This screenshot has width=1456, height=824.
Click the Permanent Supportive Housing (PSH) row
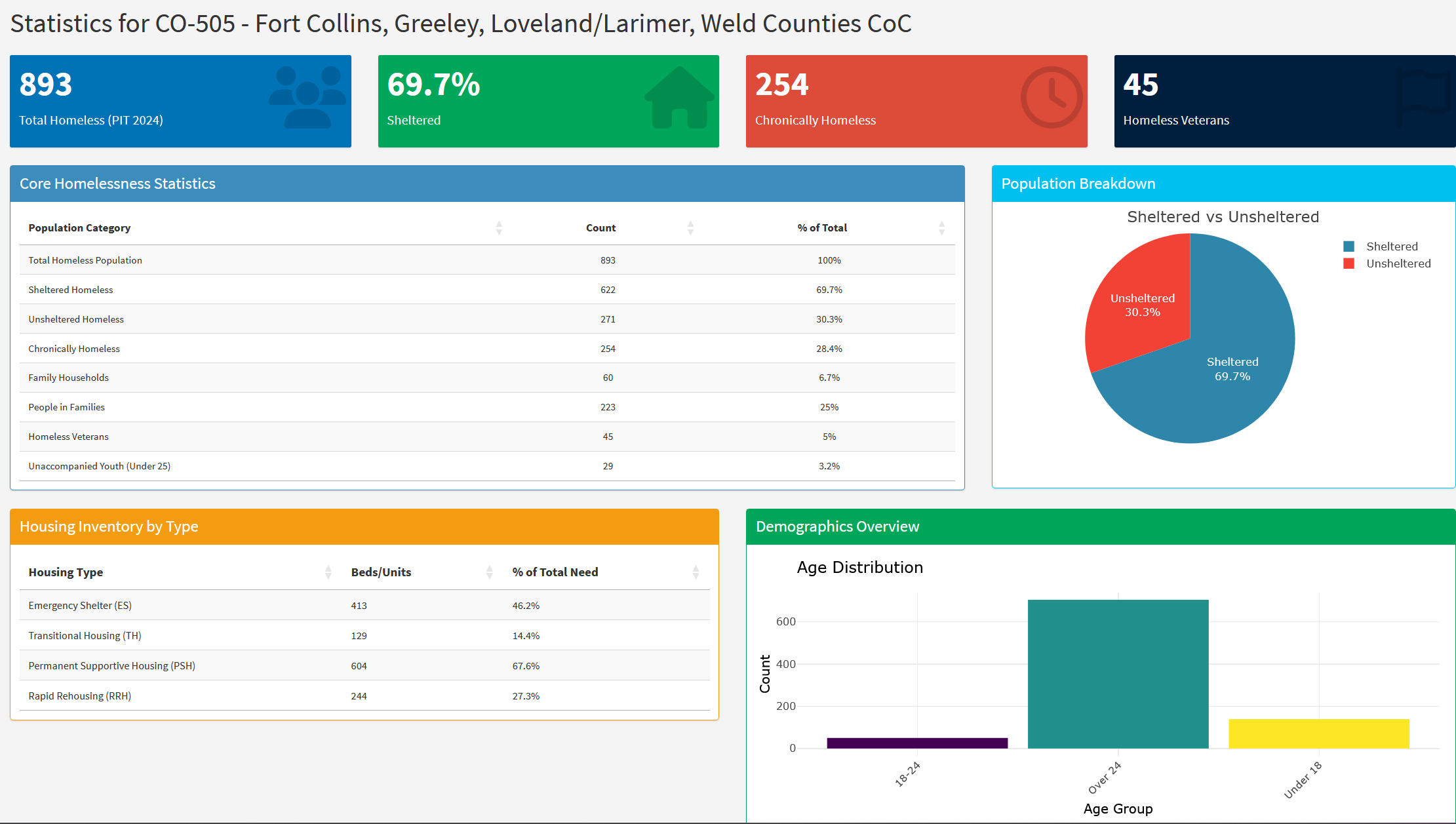click(x=364, y=666)
